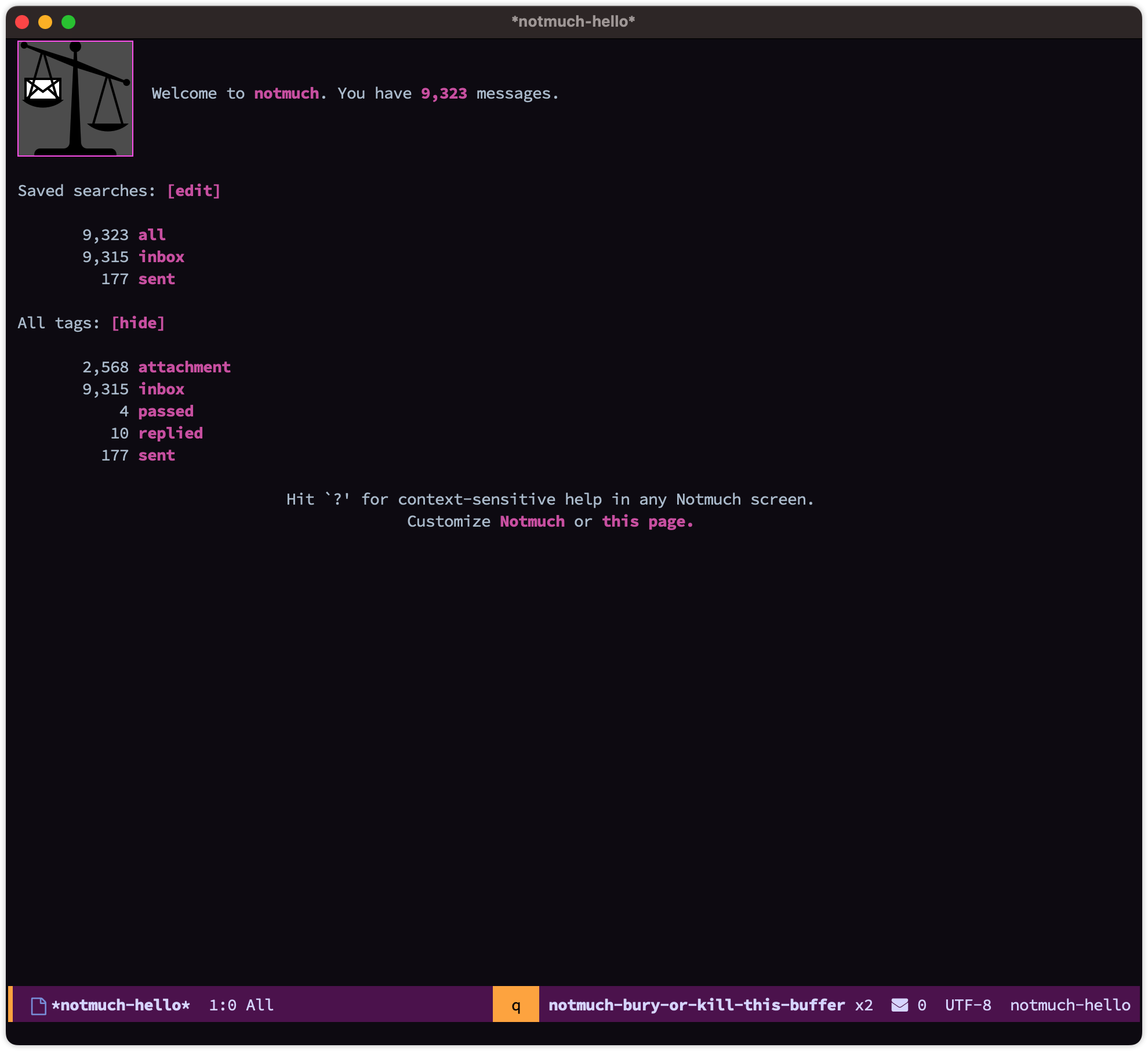Collapse All tags with [hide] button

click(138, 323)
